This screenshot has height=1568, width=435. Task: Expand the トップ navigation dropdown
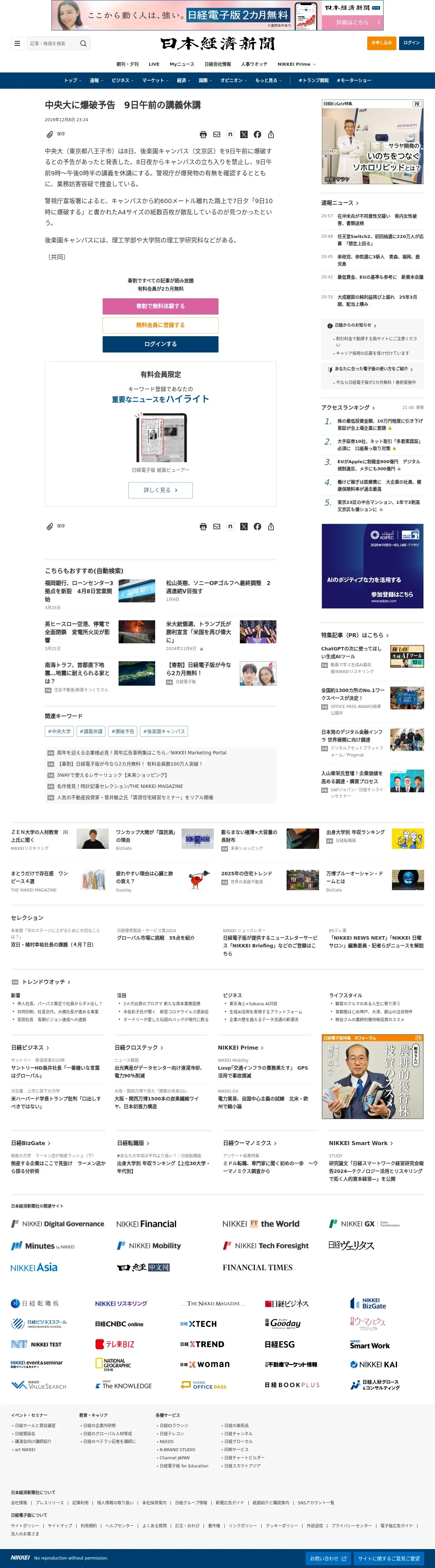tap(73, 80)
